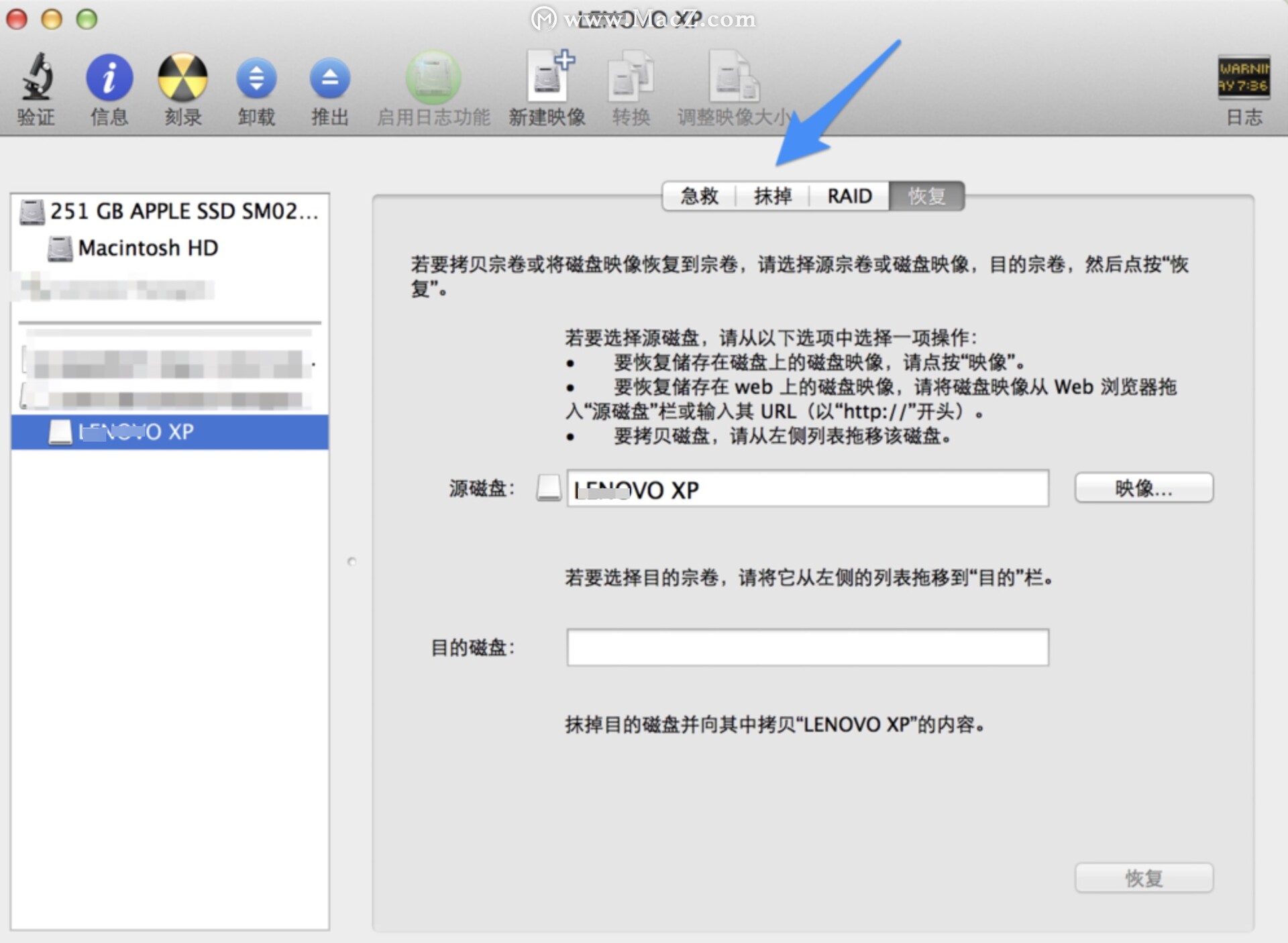Click the destination disk (目的磁盘) field
1288x943 pixels.
click(808, 647)
